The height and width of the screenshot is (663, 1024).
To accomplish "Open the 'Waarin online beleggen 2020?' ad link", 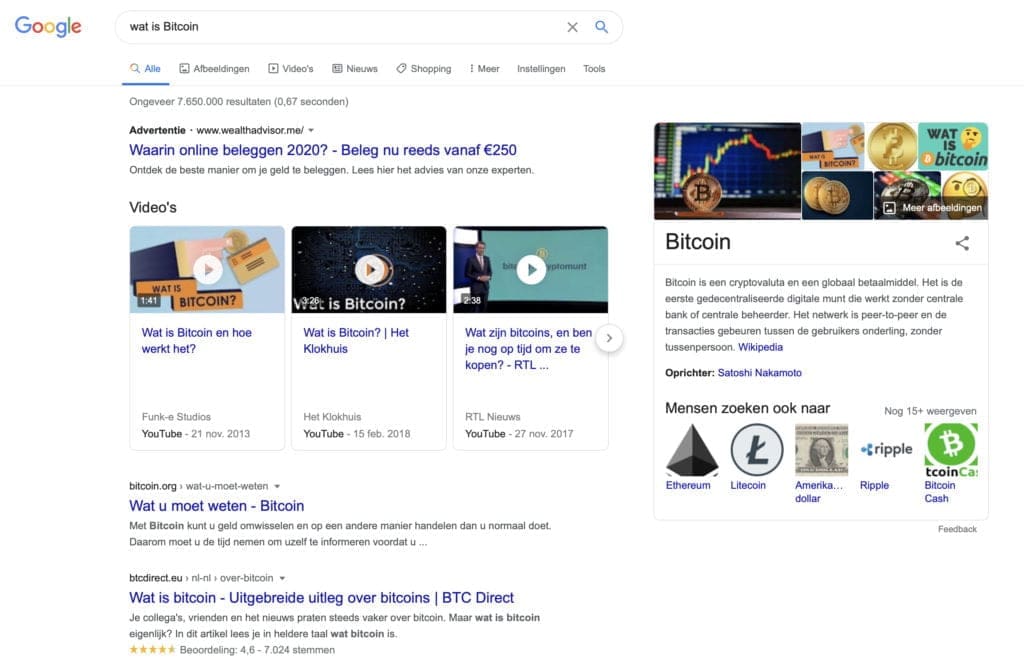I will pyautogui.click(x=323, y=150).
